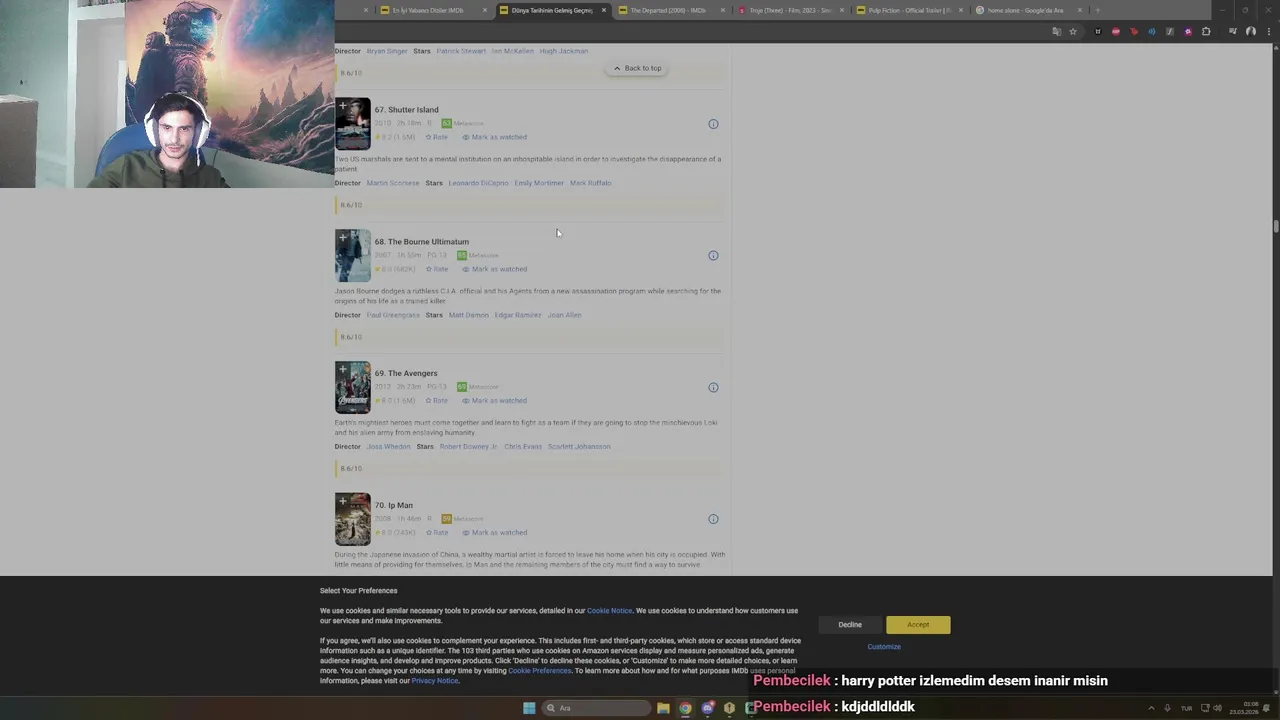Viewport: 1280px width, 720px height.
Task: Open Chris Evans star link
Action: tap(523, 447)
